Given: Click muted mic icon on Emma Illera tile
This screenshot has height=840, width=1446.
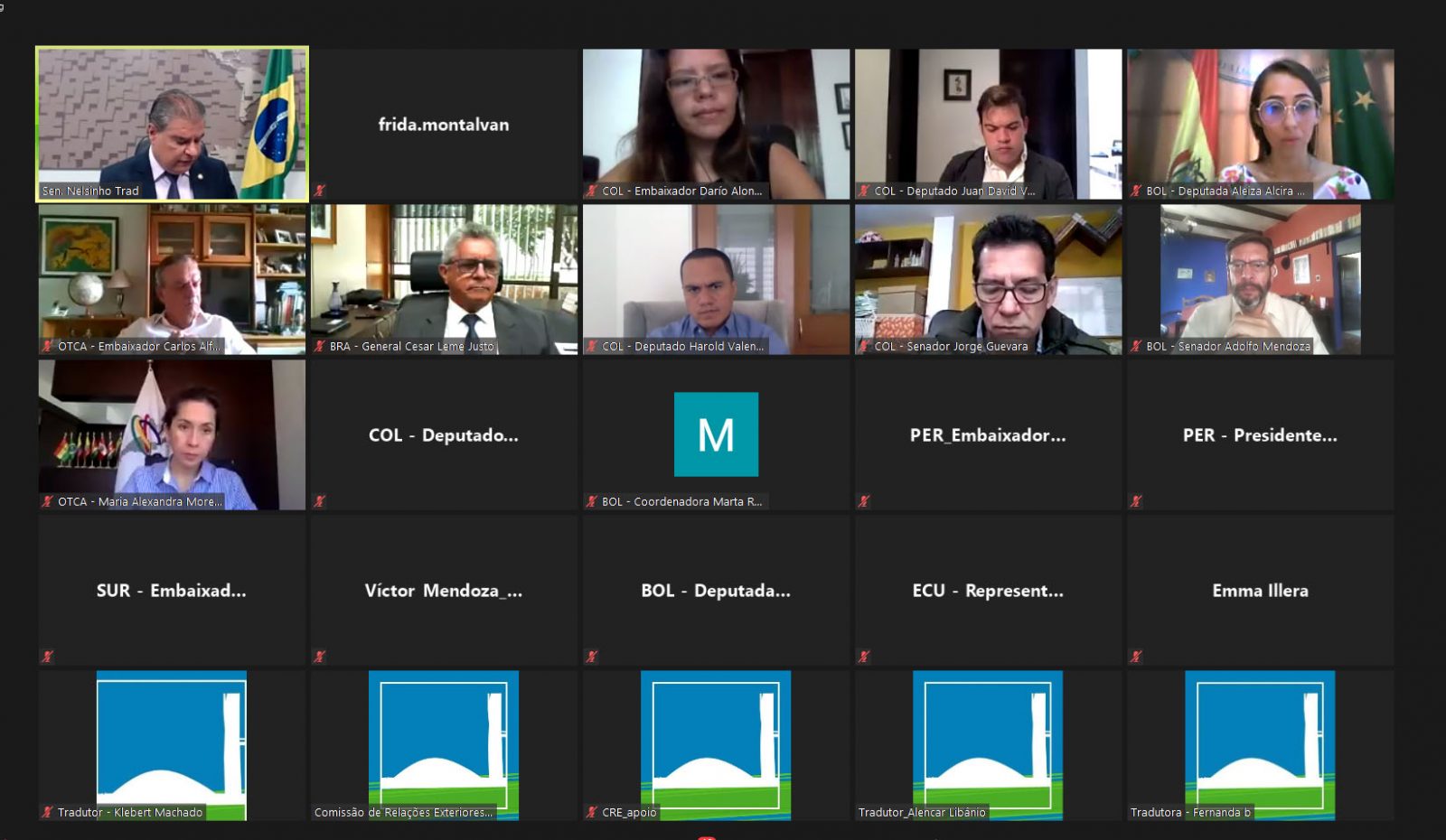Looking at the screenshot, I should 1136,657.
